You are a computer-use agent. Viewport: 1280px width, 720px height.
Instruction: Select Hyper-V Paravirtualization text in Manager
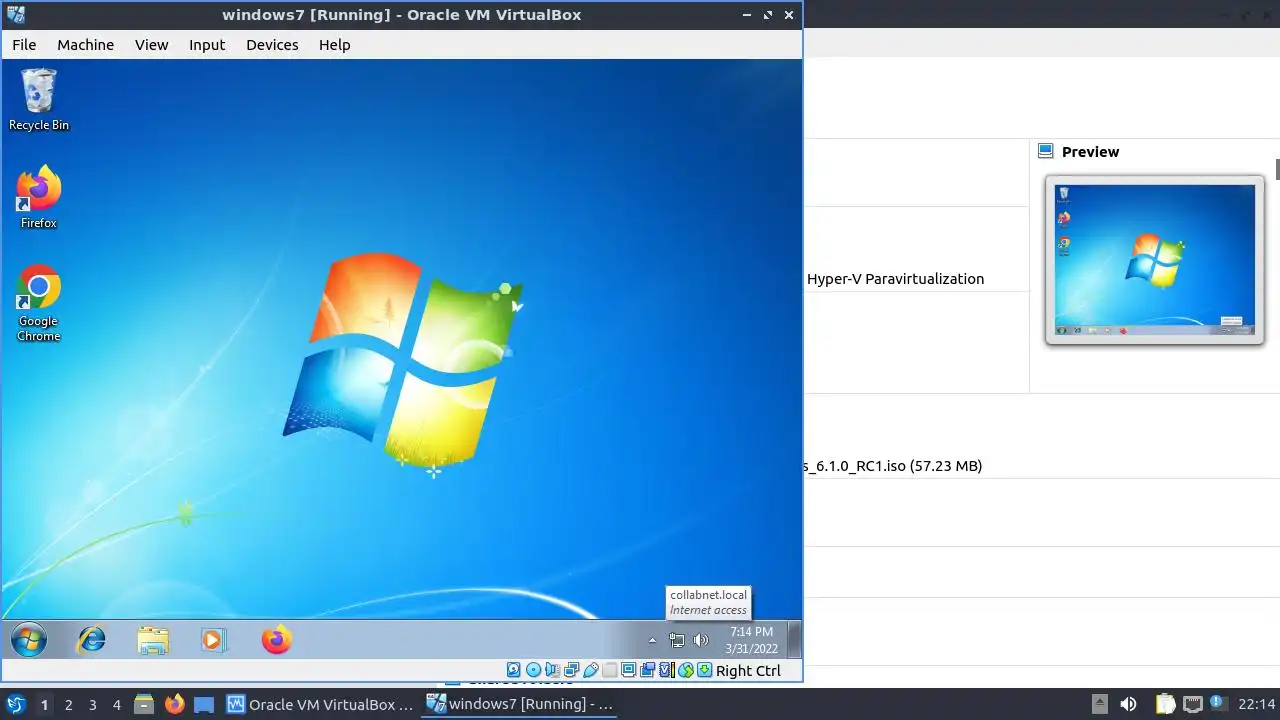[895, 279]
